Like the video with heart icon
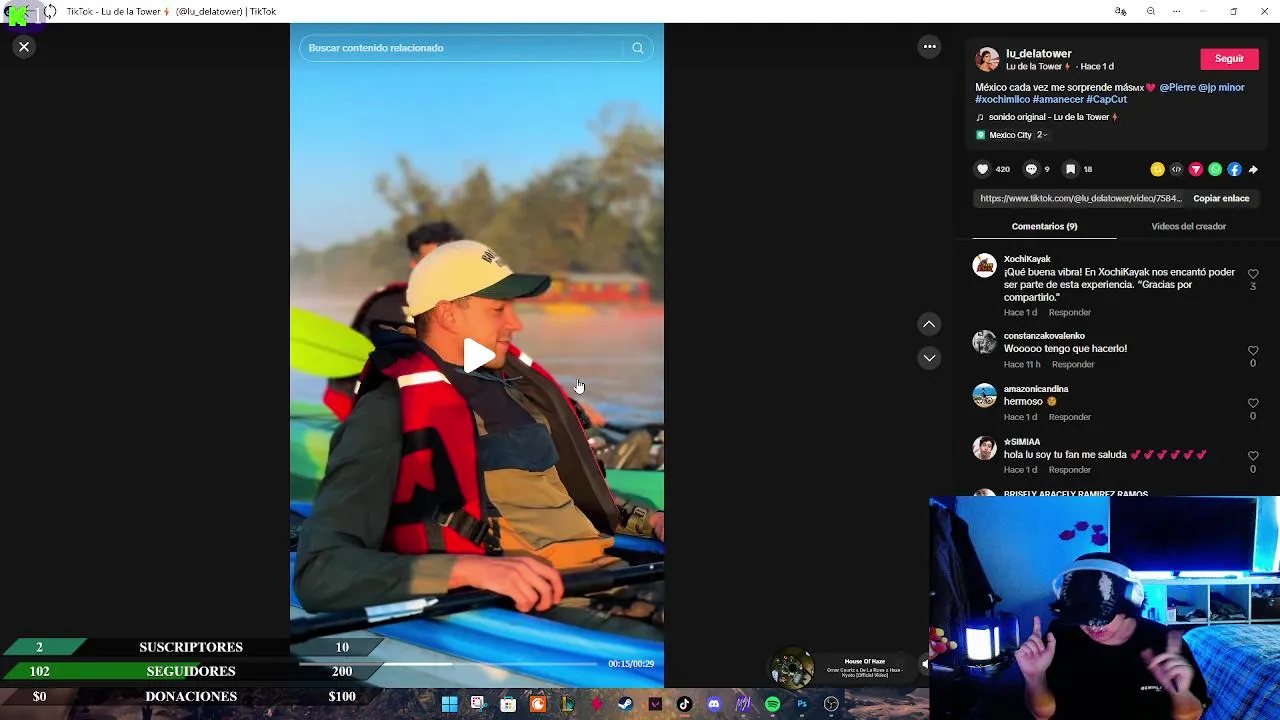This screenshot has width=1280, height=720. (x=982, y=169)
